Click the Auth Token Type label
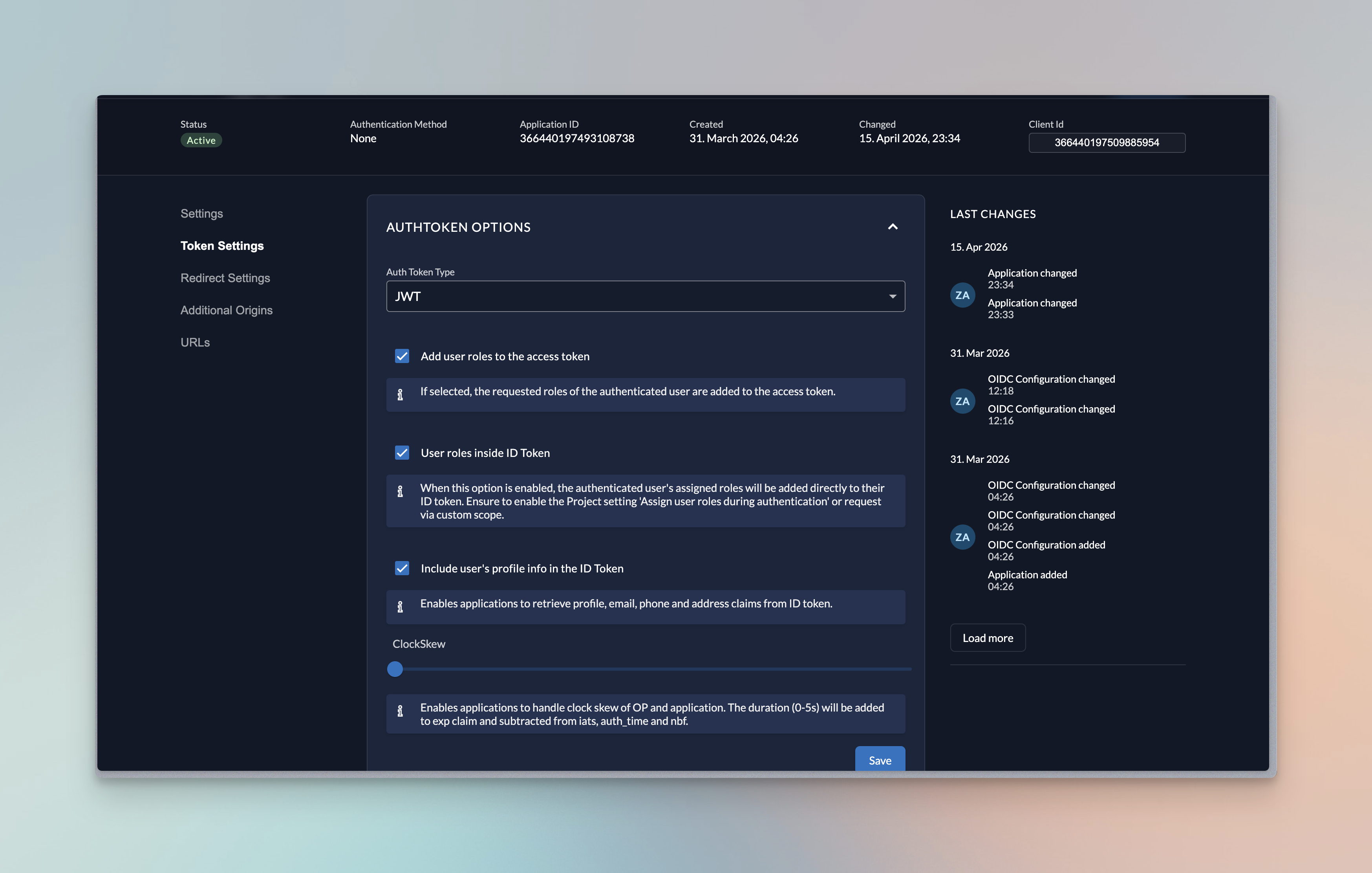Viewport: 1372px width, 873px height. [x=420, y=272]
